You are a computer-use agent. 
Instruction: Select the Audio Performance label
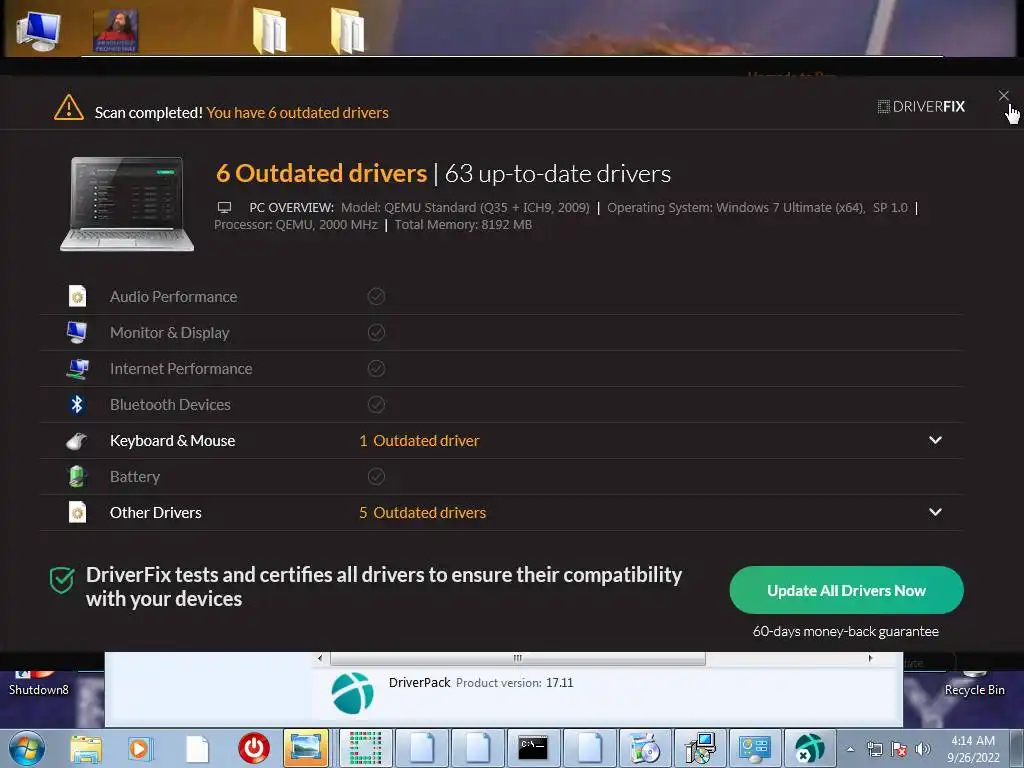pos(174,296)
